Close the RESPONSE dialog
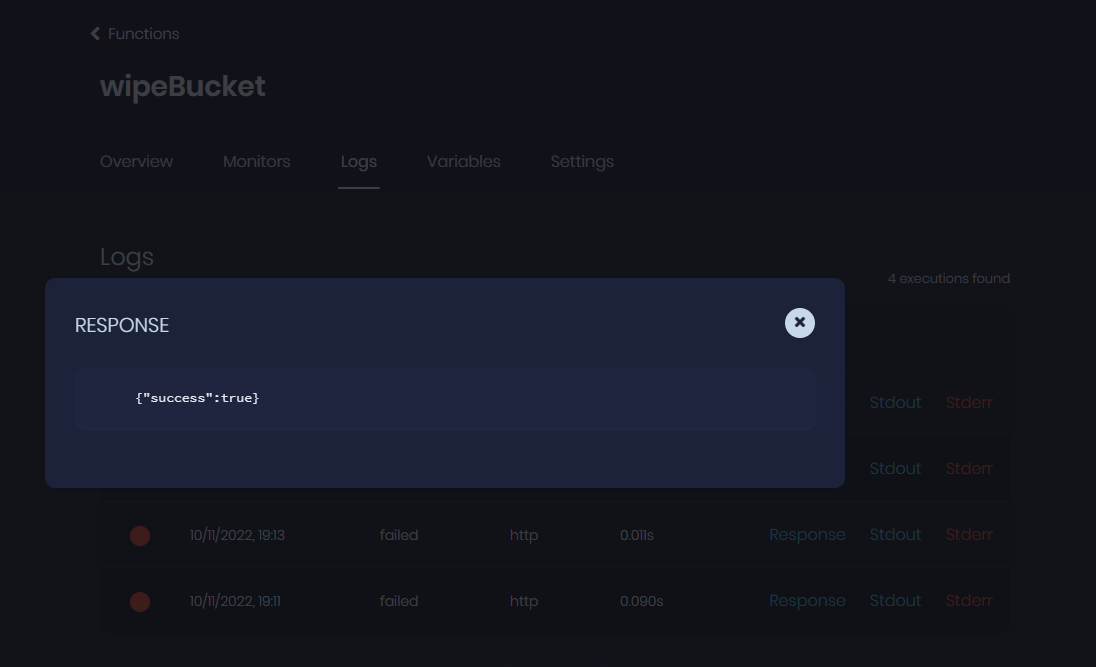The height and width of the screenshot is (667, 1096). click(800, 323)
